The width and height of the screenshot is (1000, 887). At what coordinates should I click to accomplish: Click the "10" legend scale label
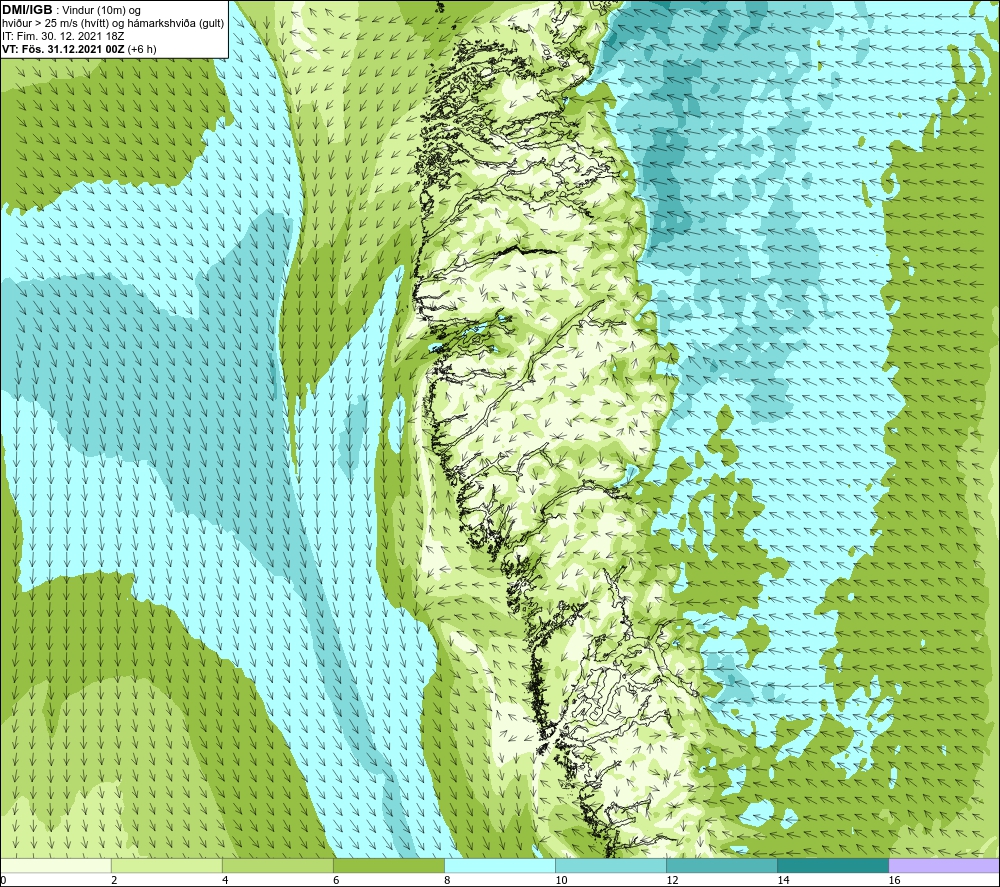coord(561,880)
